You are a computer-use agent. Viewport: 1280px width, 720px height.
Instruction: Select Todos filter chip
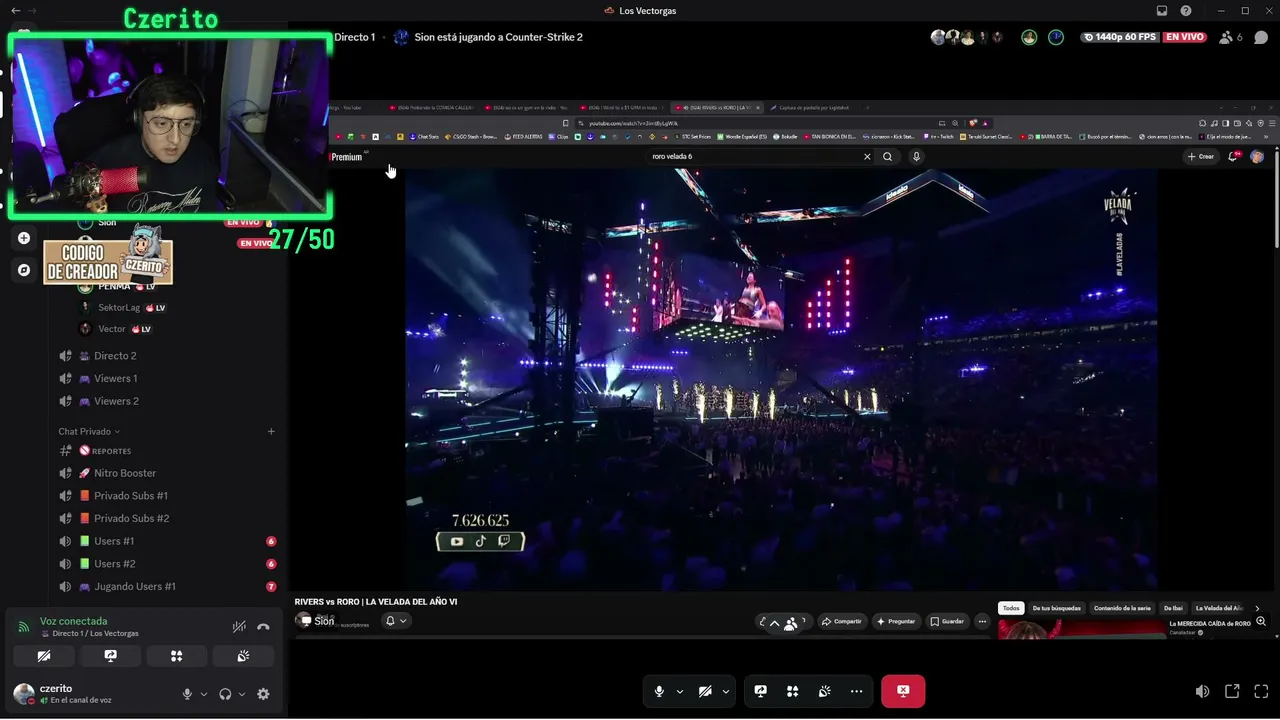tap(1012, 608)
